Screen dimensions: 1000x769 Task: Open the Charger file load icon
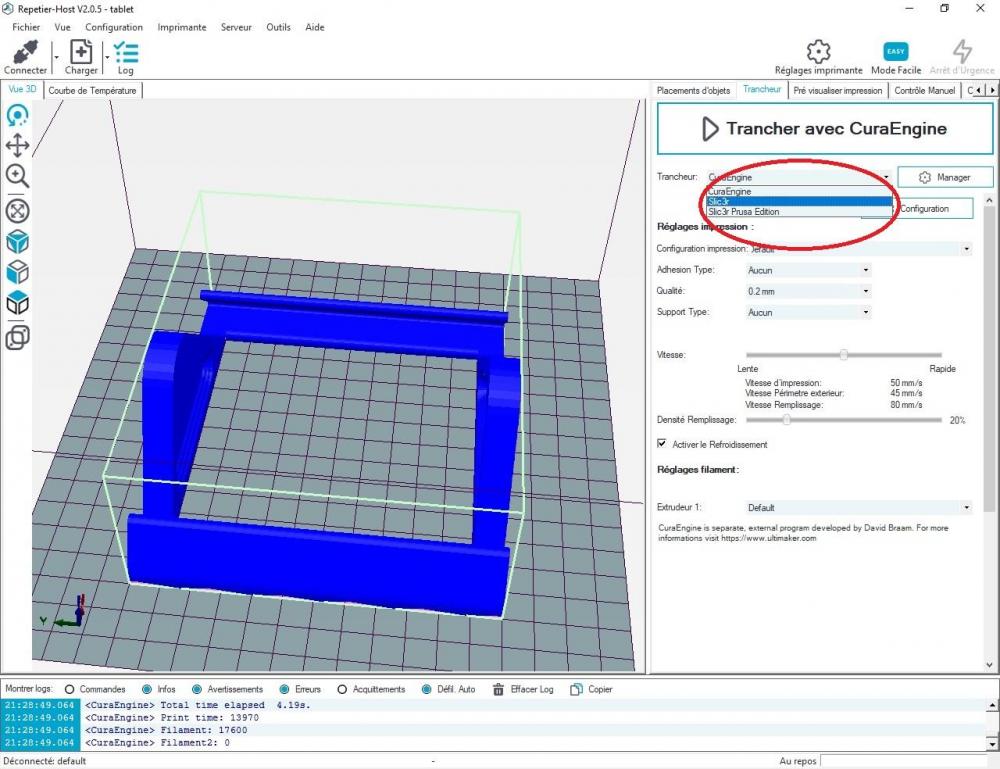81,52
